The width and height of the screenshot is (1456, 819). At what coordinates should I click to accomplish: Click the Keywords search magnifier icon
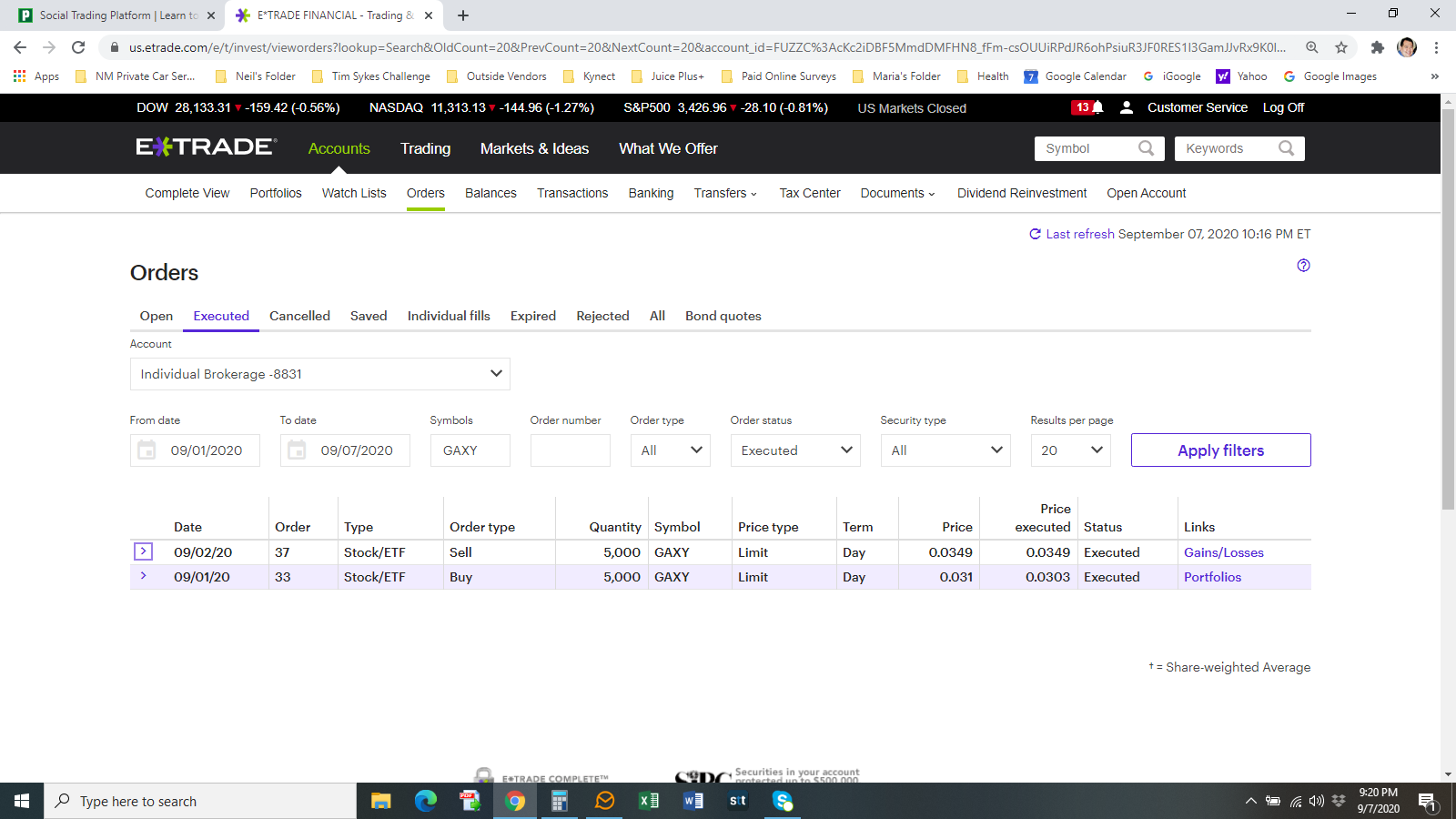(1286, 148)
